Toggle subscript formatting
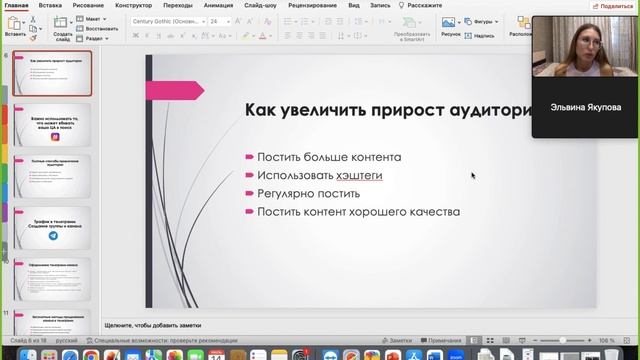This screenshot has height=360, width=640. 194,36
